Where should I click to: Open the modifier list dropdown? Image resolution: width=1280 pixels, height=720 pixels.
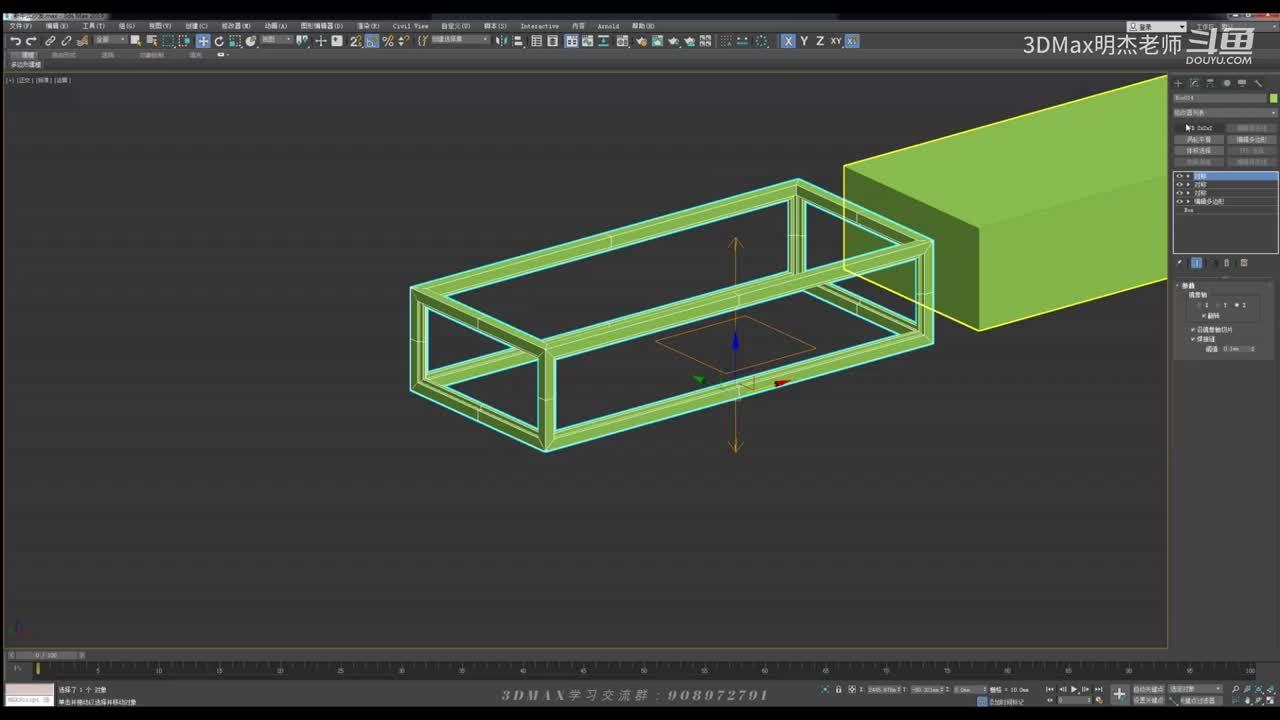pos(1224,113)
